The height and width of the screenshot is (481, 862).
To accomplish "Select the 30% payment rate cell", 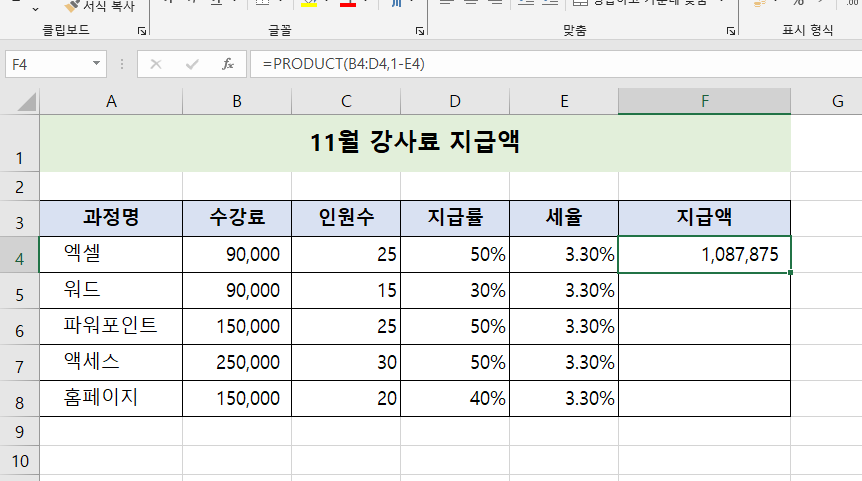I will pyautogui.click(x=455, y=291).
